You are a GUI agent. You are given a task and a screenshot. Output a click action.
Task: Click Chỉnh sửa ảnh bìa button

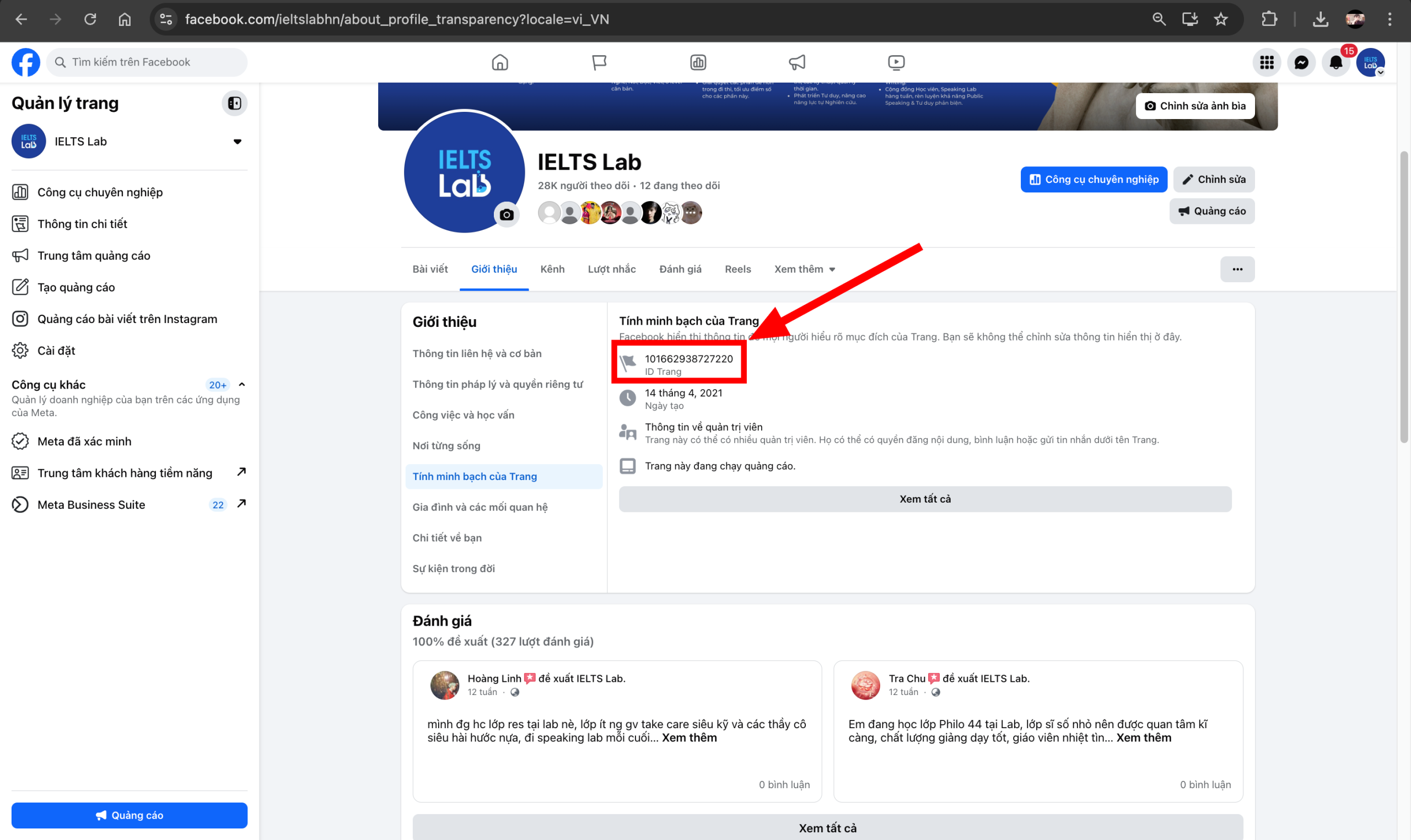(x=1194, y=106)
